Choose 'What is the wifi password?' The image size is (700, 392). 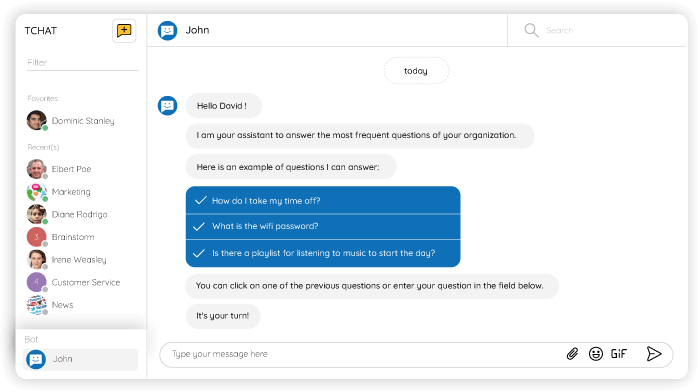tap(323, 226)
